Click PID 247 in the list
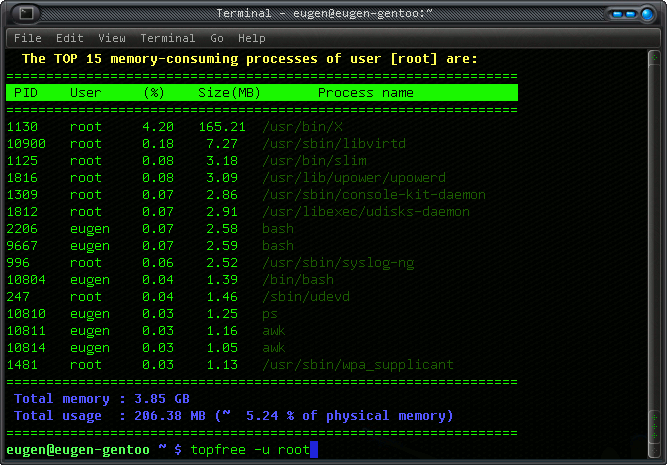667x465 pixels. coord(18,297)
